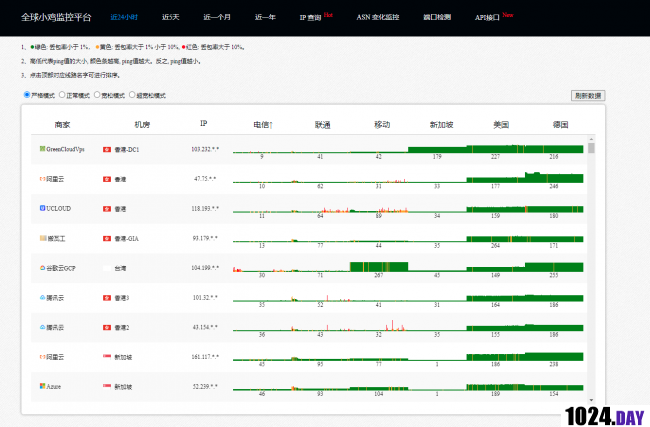Click IP cell 101.32.*.*
The width and height of the screenshot is (650, 427).
[x=205, y=298]
